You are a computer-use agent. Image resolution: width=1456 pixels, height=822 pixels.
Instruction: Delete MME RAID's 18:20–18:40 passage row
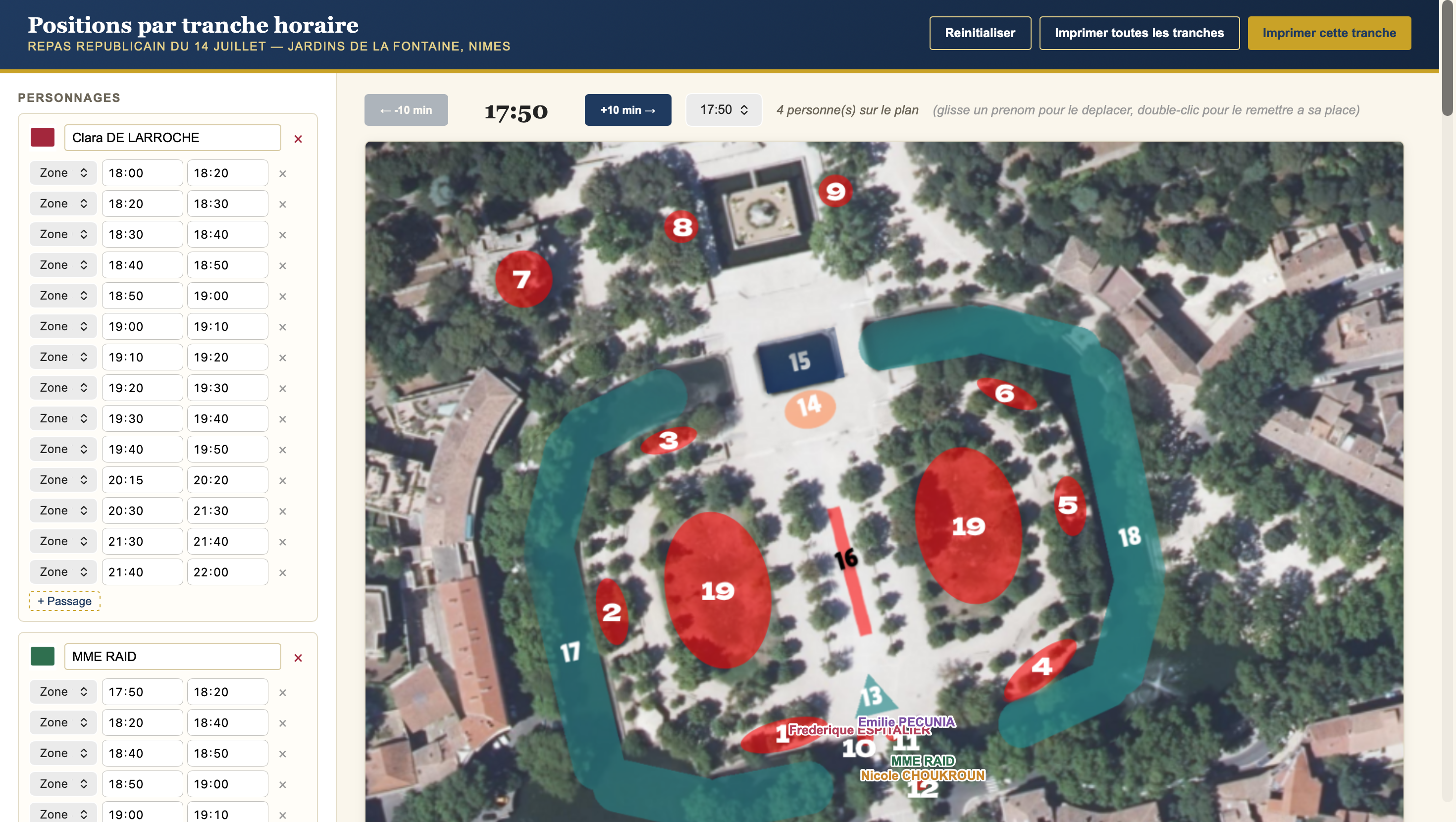[x=283, y=723]
